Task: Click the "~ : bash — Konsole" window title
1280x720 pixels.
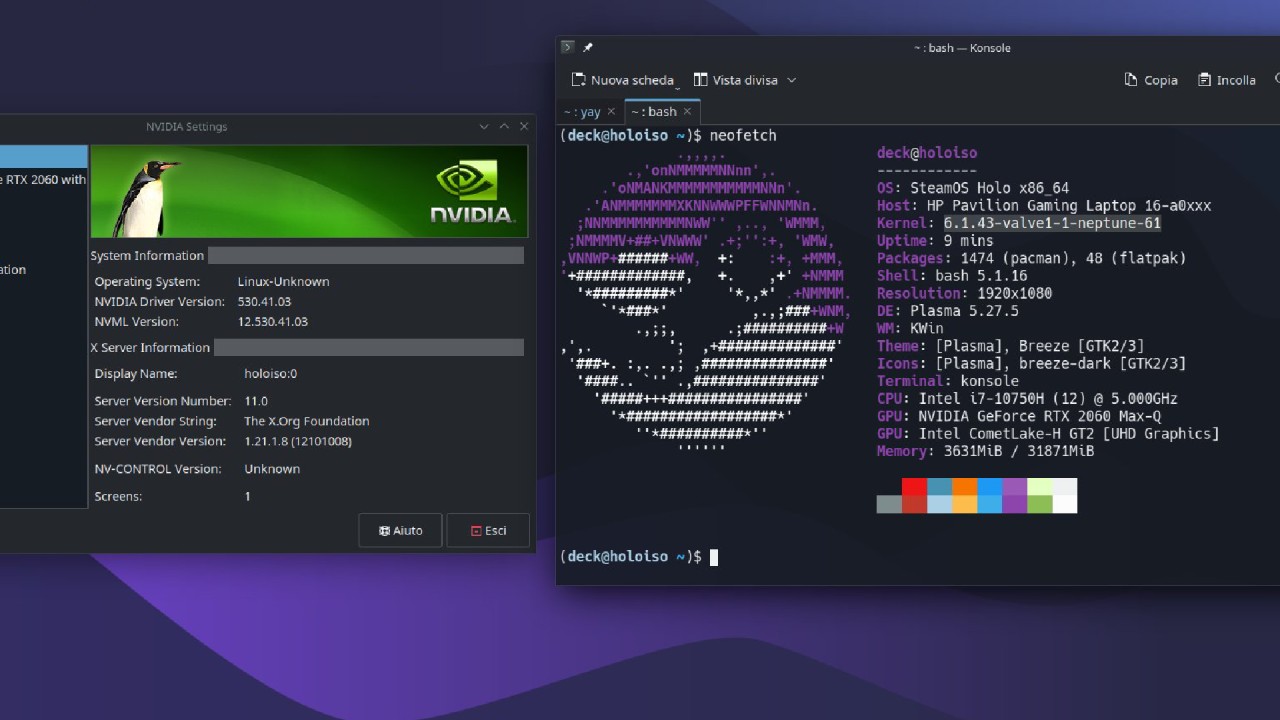Action: click(962, 48)
